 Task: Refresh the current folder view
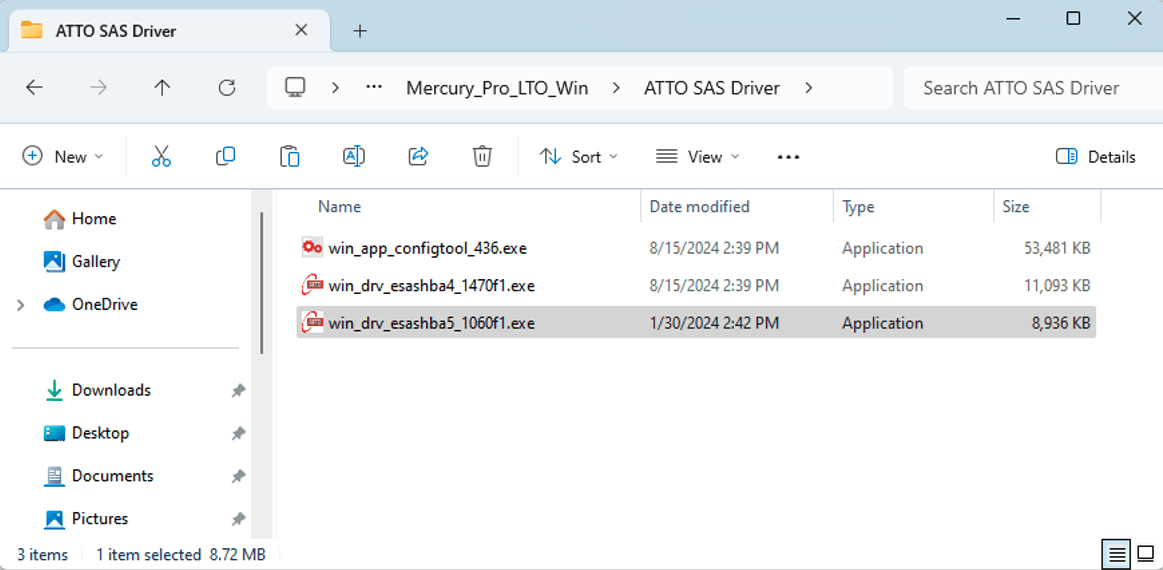pos(227,88)
